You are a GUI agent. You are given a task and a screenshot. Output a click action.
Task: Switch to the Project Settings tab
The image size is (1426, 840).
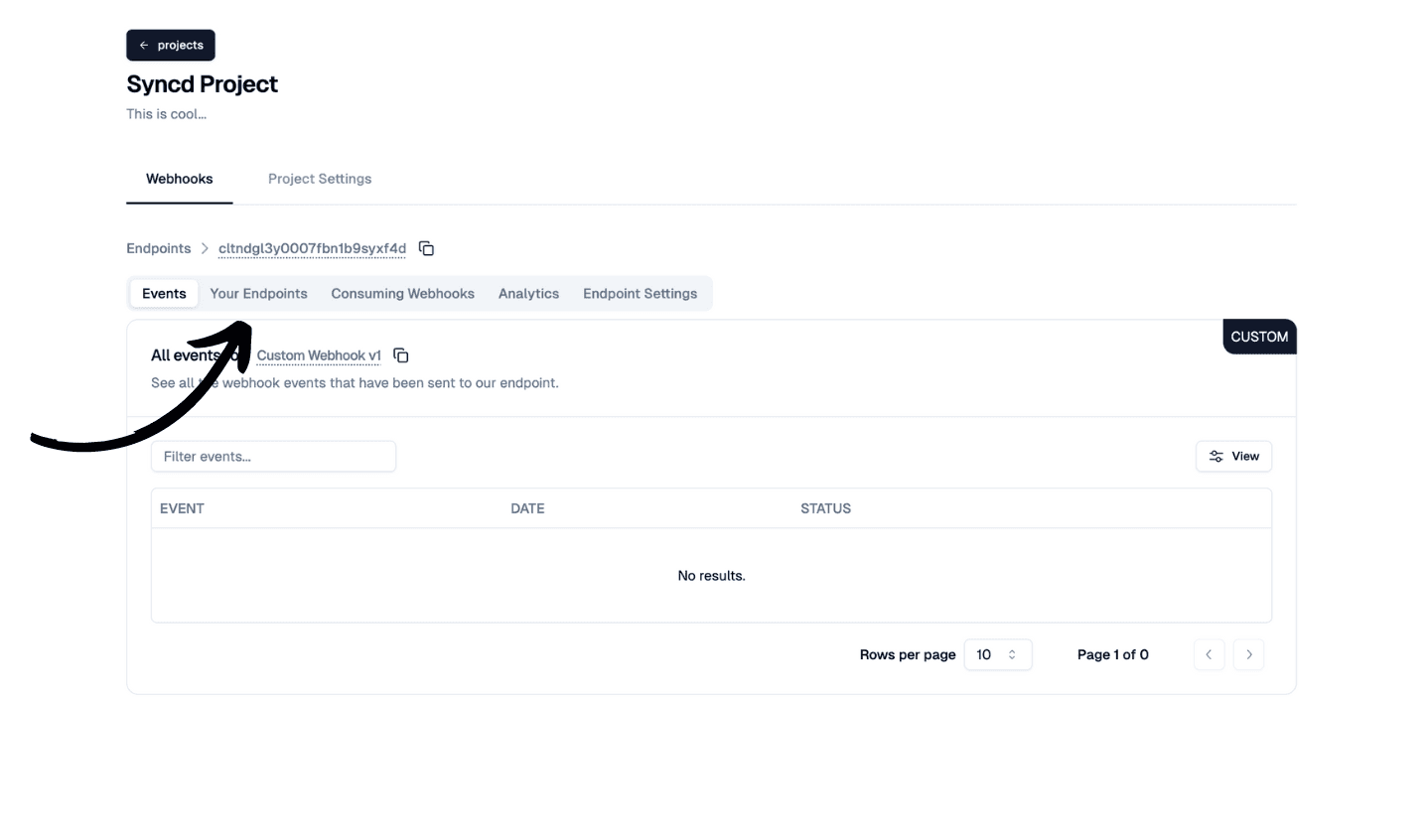319,179
